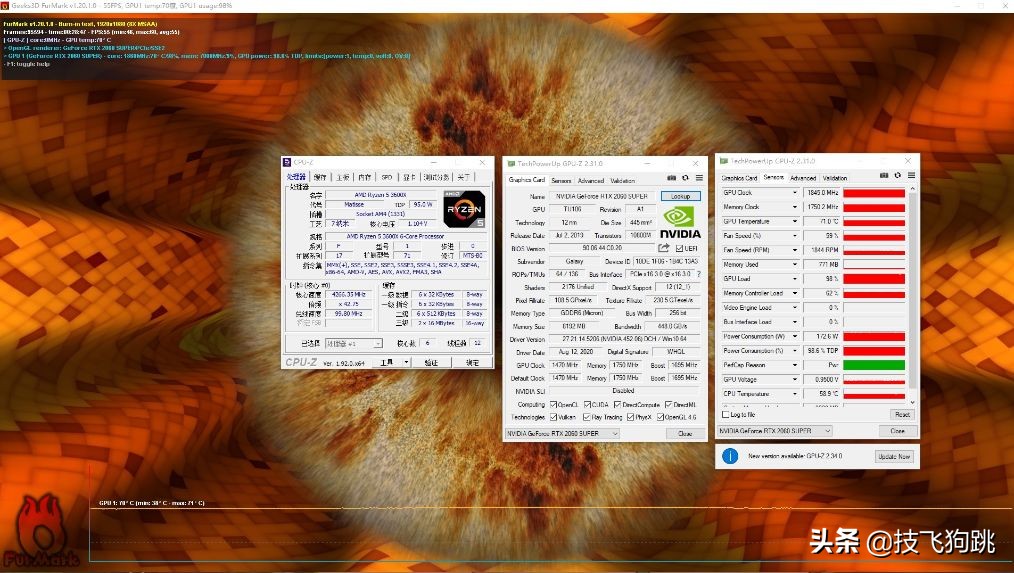1014x573 pixels.
Task: Click Lookup button in GPU-Z
Action: coord(680,196)
